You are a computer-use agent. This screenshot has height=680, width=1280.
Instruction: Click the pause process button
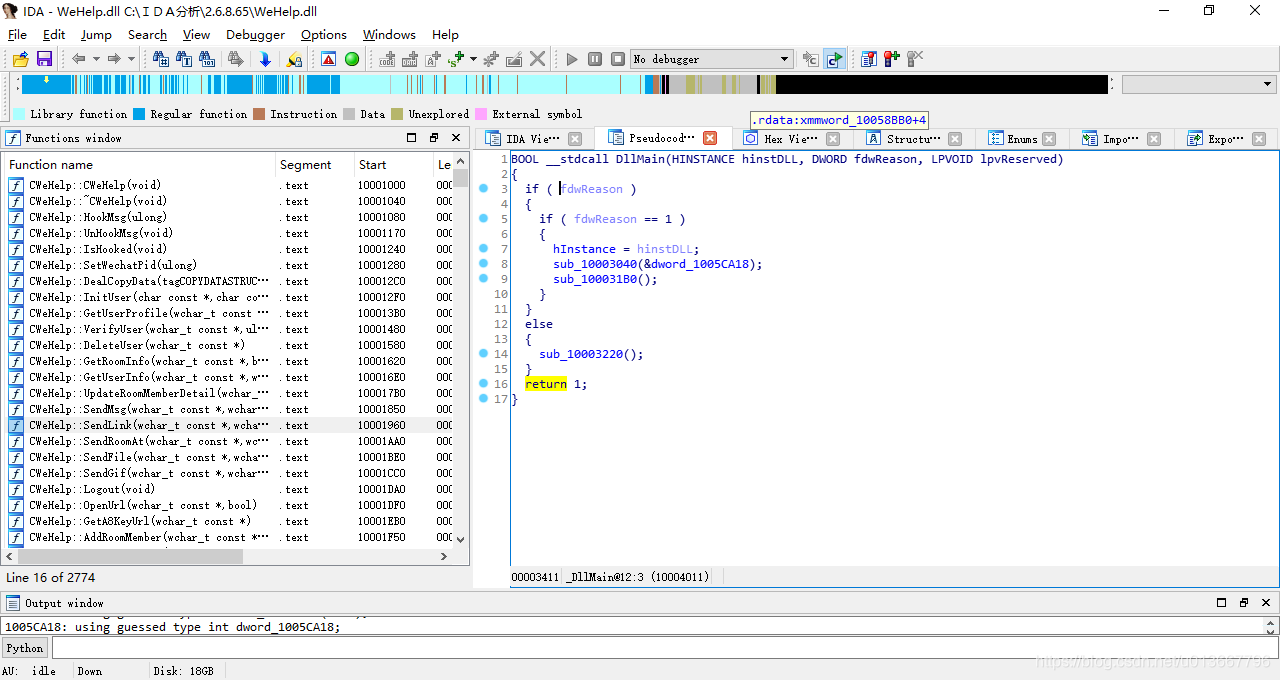595,59
